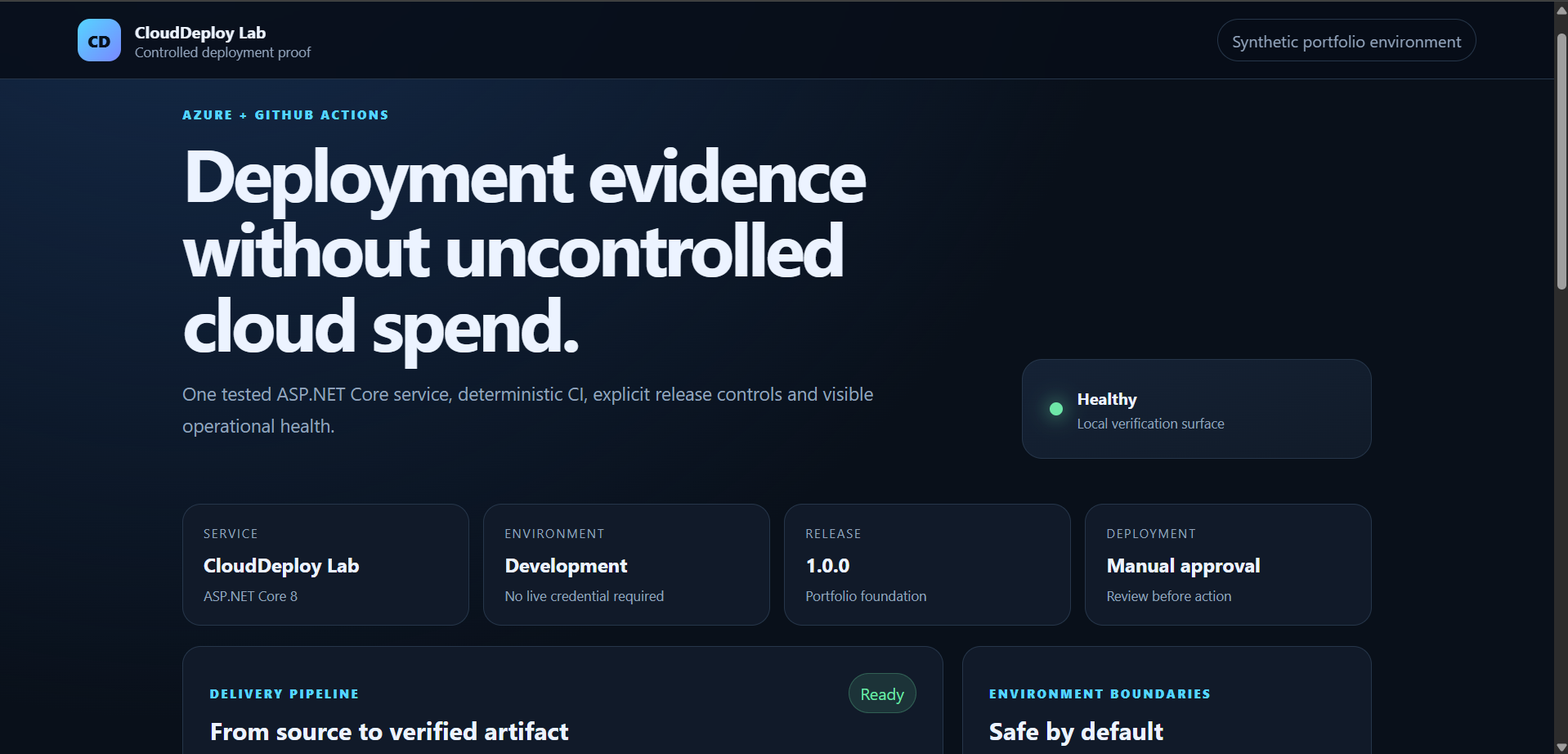
Task: Click the ASP.NET Core 8 text
Action: (250, 596)
